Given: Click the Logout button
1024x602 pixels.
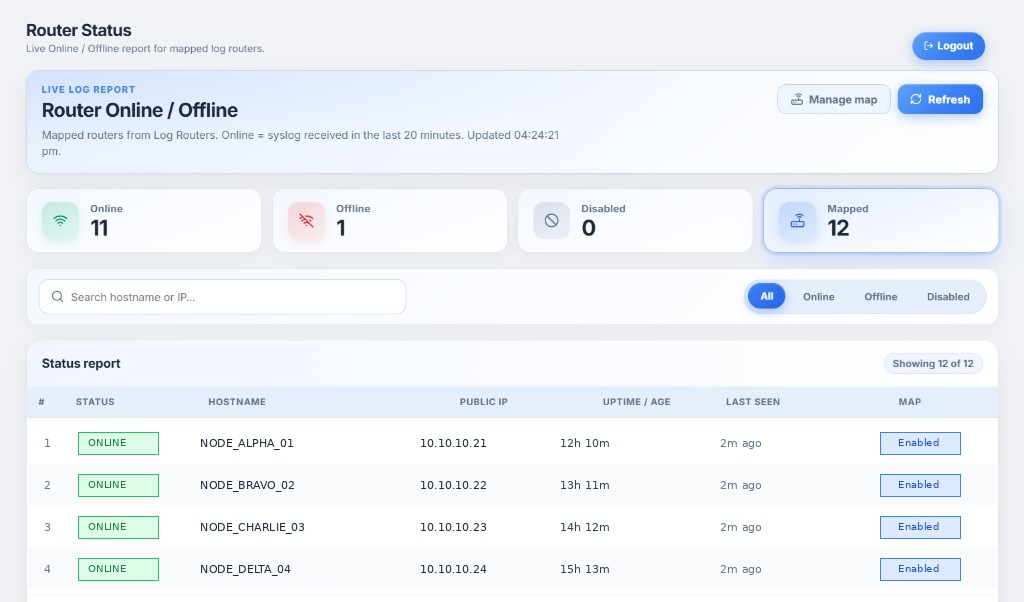Looking at the screenshot, I should coord(948,46).
